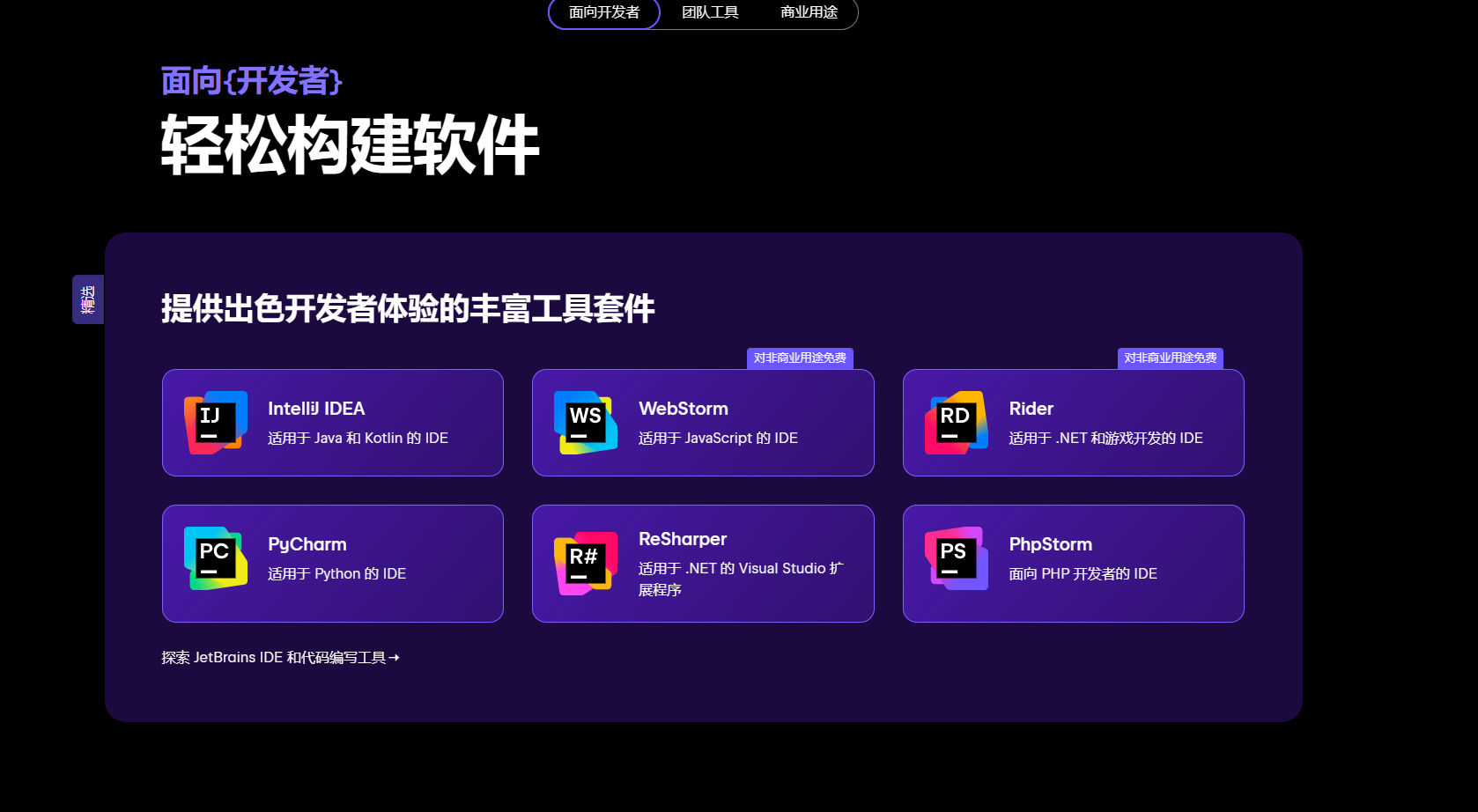
Task: Click the IntelliJ IDEA IJ logo icon
Action: point(216,423)
